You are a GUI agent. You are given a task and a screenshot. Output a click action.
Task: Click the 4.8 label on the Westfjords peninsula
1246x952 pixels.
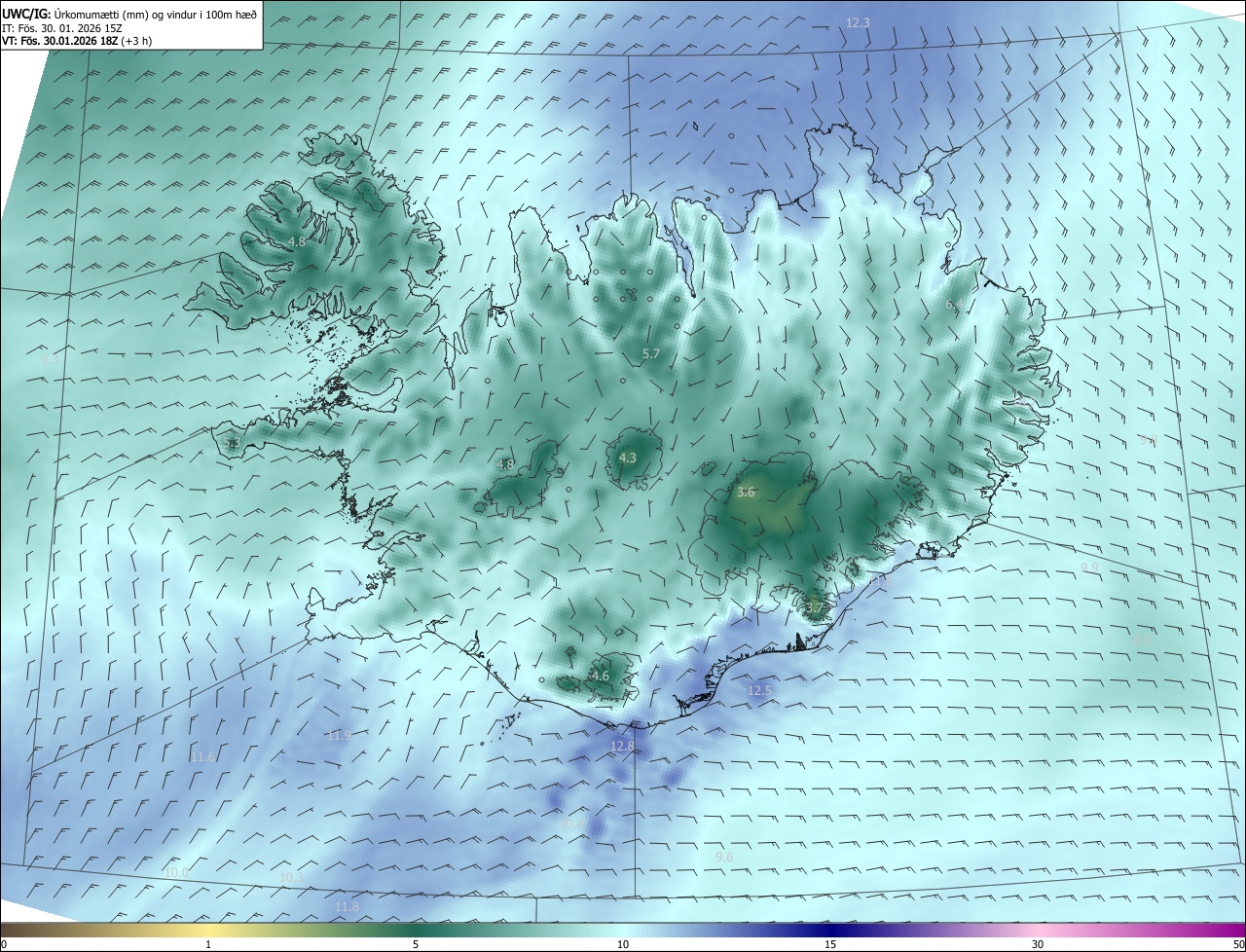(297, 241)
